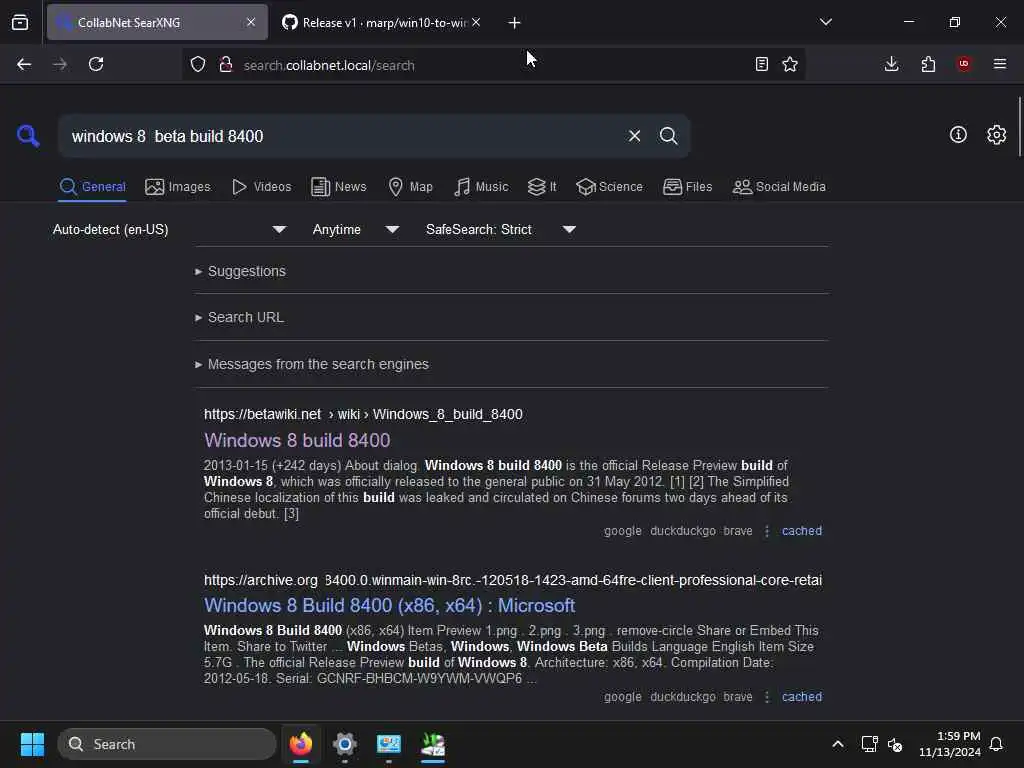
Task: Open the notifications bell
Action: pyautogui.click(x=997, y=744)
